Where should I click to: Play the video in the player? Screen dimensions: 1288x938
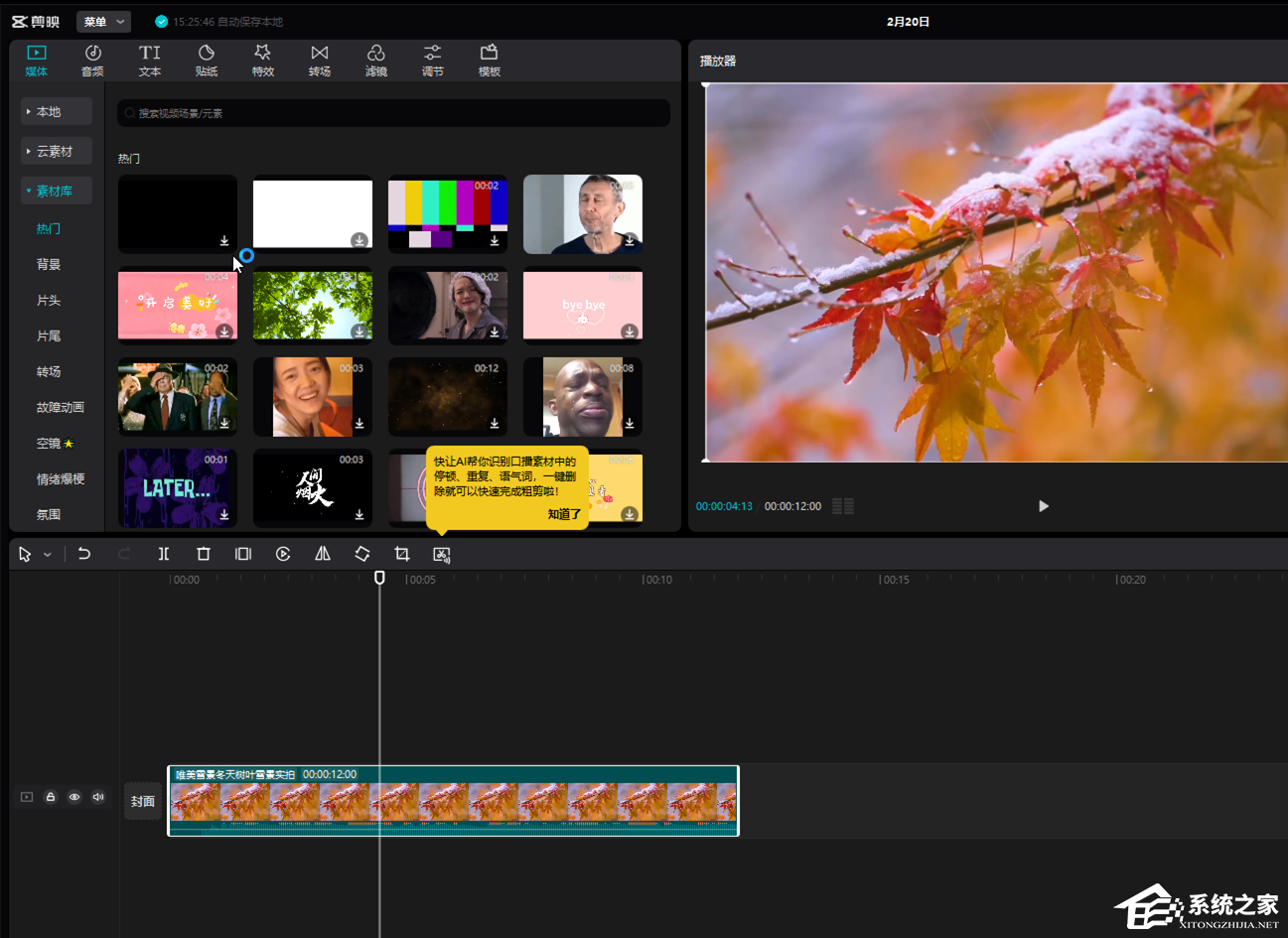point(1043,506)
